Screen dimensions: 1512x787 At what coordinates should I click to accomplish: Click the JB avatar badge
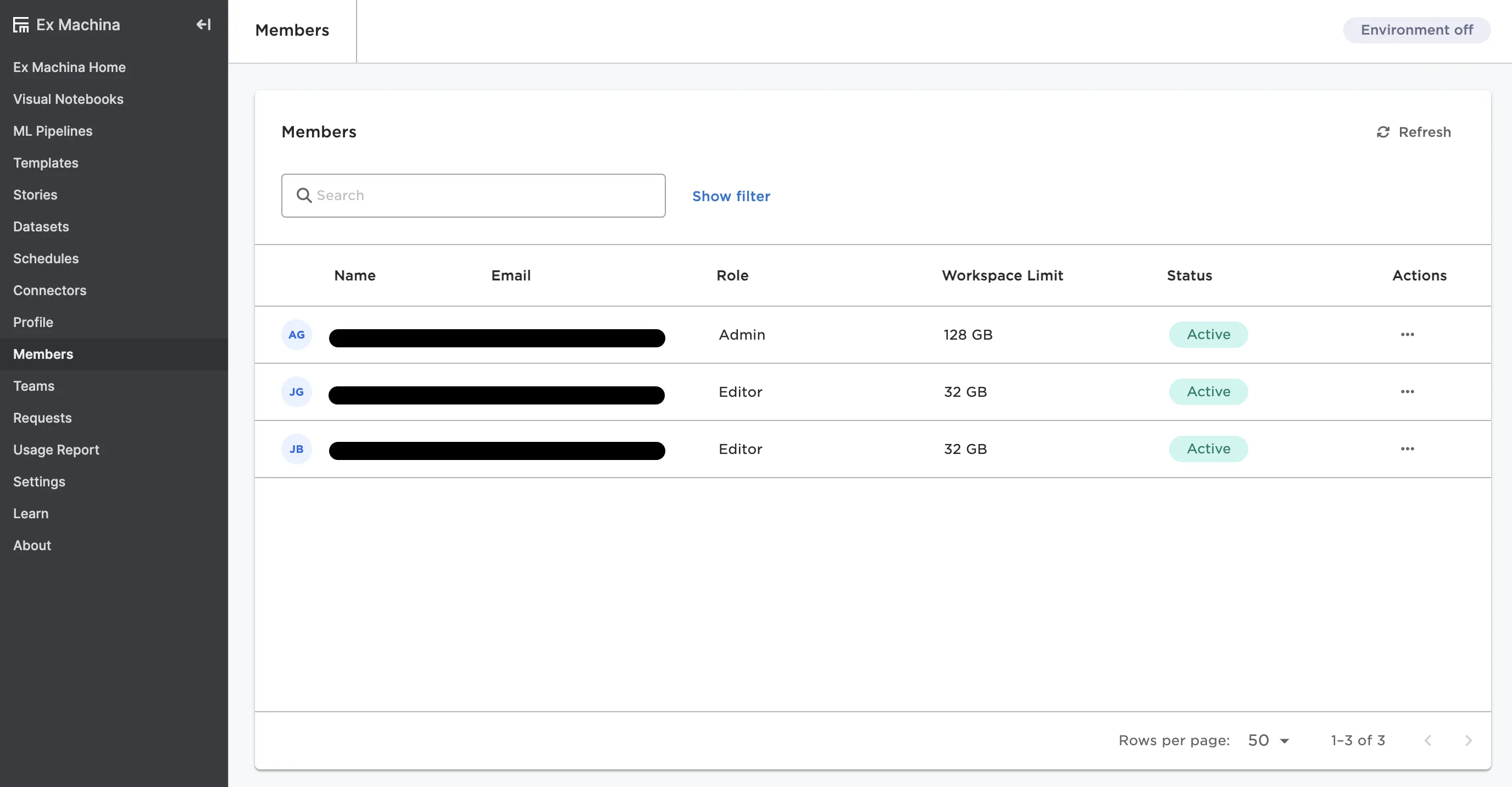(x=297, y=448)
